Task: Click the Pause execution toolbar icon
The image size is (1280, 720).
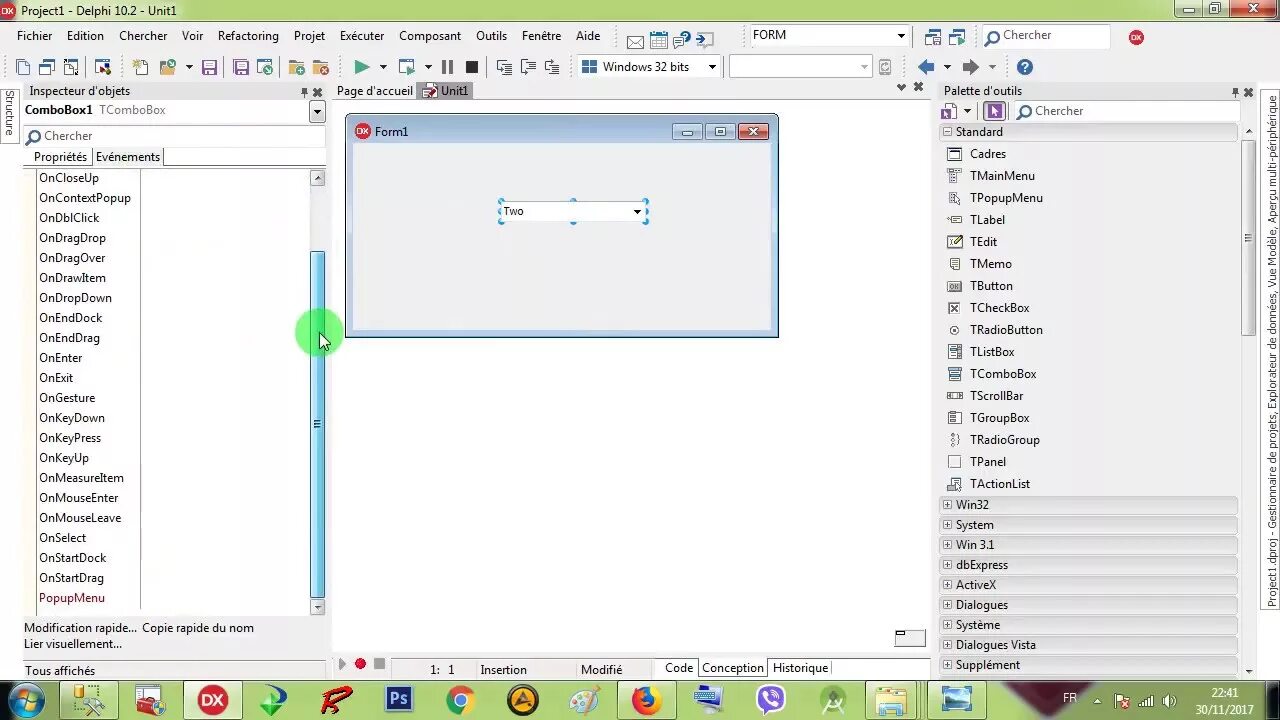Action: 447,67
